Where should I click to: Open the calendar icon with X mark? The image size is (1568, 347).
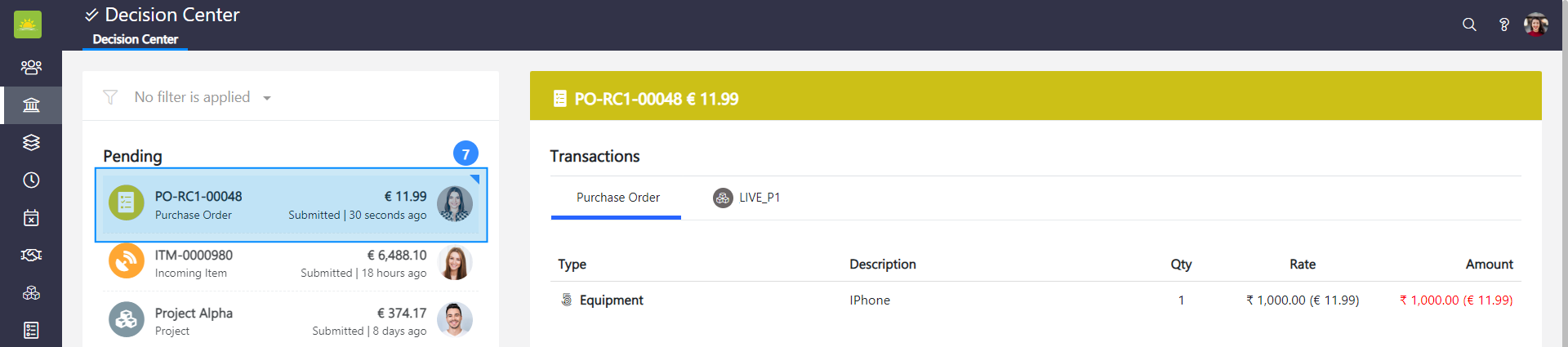(x=31, y=218)
